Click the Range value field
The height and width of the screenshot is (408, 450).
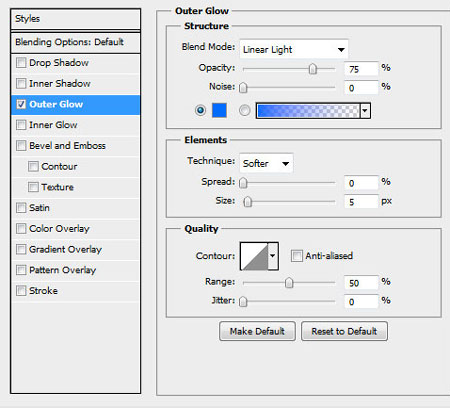click(361, 283)
